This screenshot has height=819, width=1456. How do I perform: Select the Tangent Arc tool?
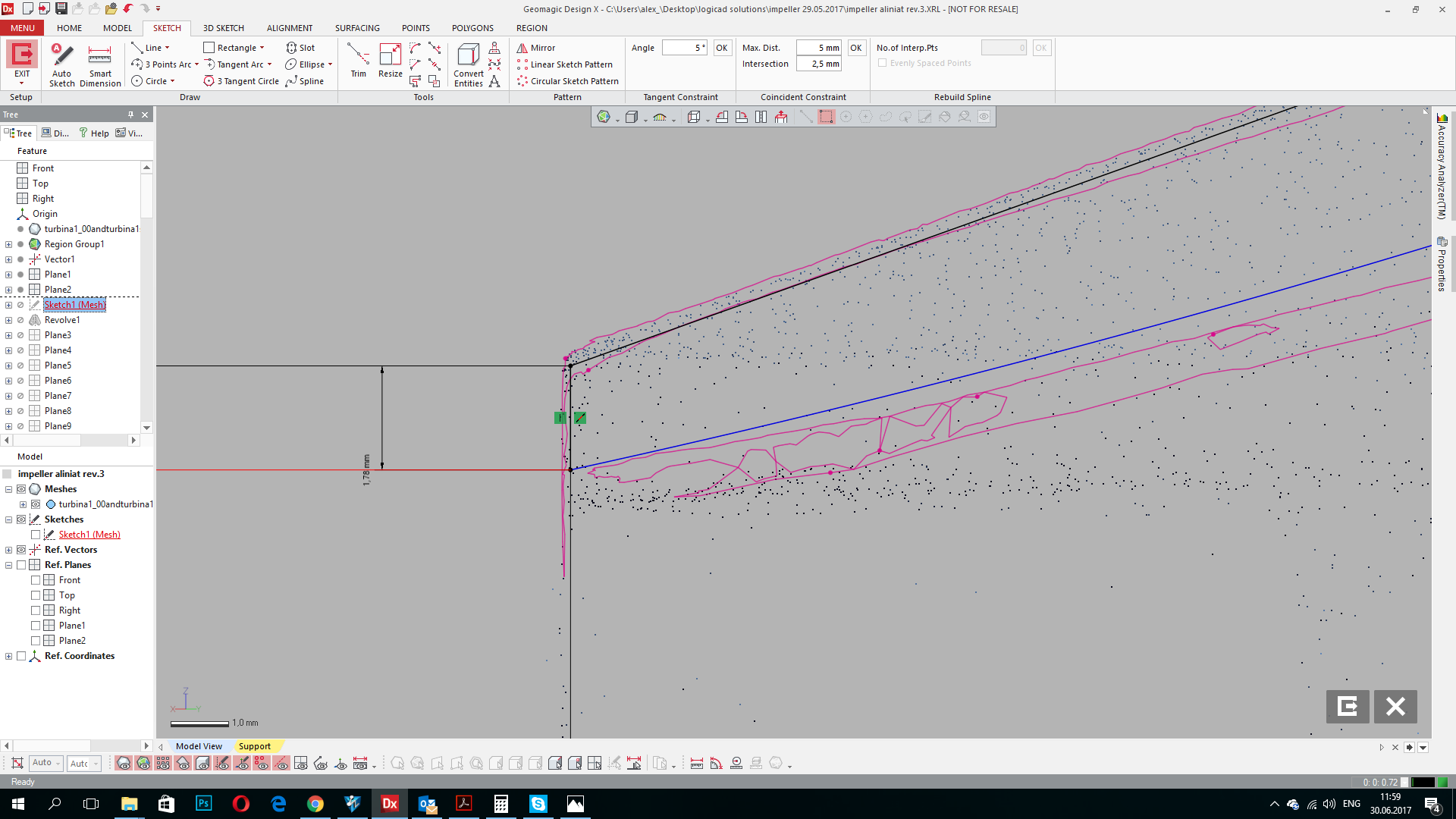click(x=234, y=64)
